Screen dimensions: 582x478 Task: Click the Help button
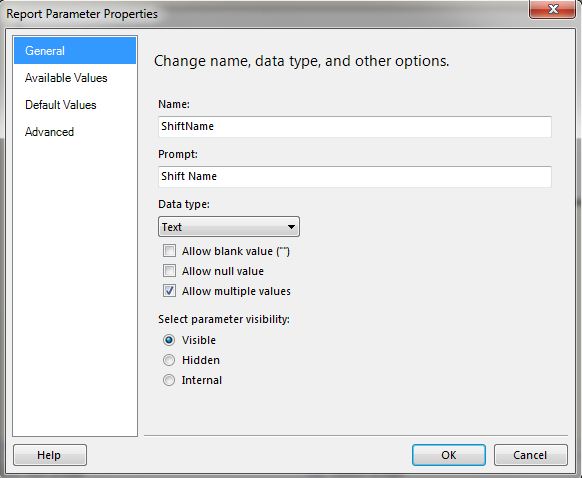50,455
